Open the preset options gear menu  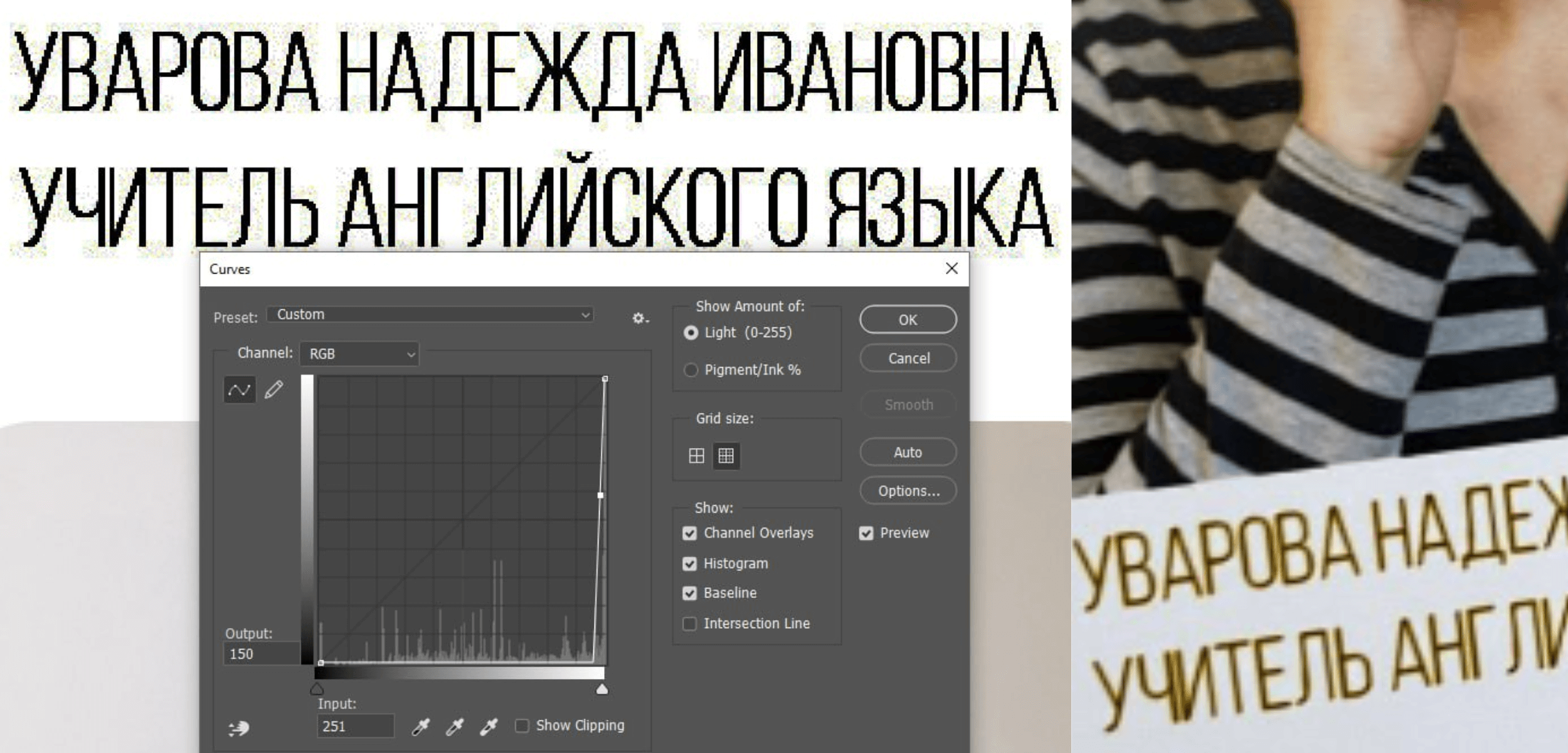pyautogui.click(x=639, y=318)
